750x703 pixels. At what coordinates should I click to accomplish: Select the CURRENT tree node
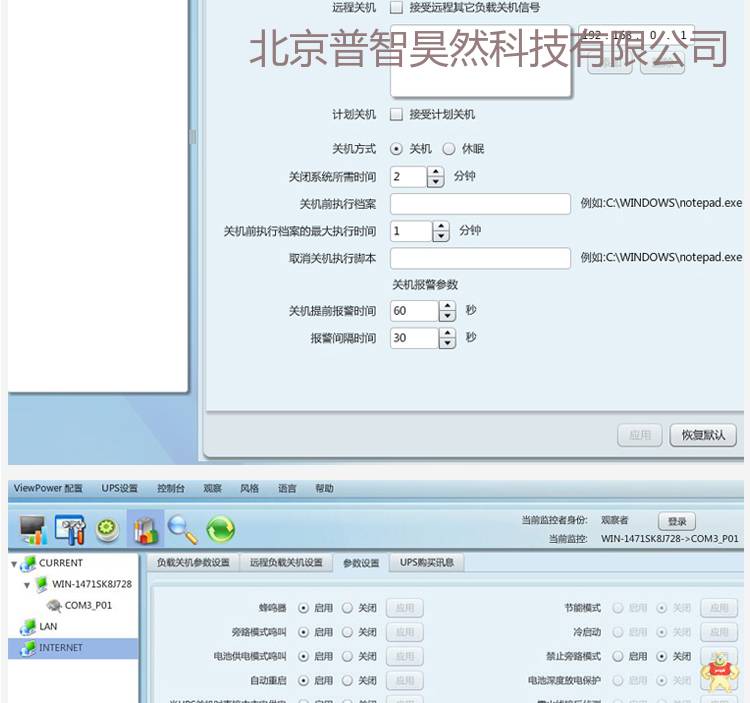pos(61,563)
